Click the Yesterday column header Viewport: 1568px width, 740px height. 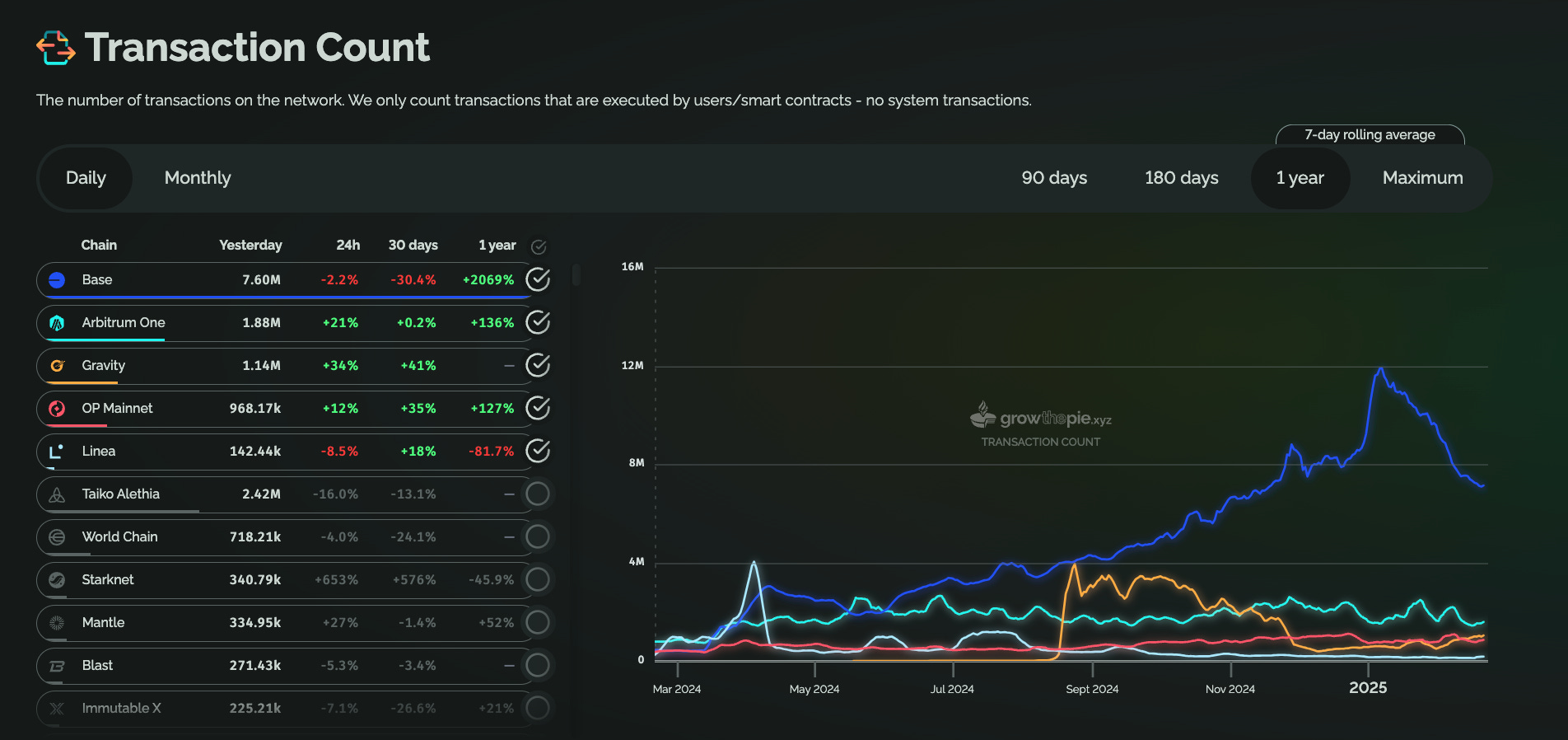click(250, 246)
